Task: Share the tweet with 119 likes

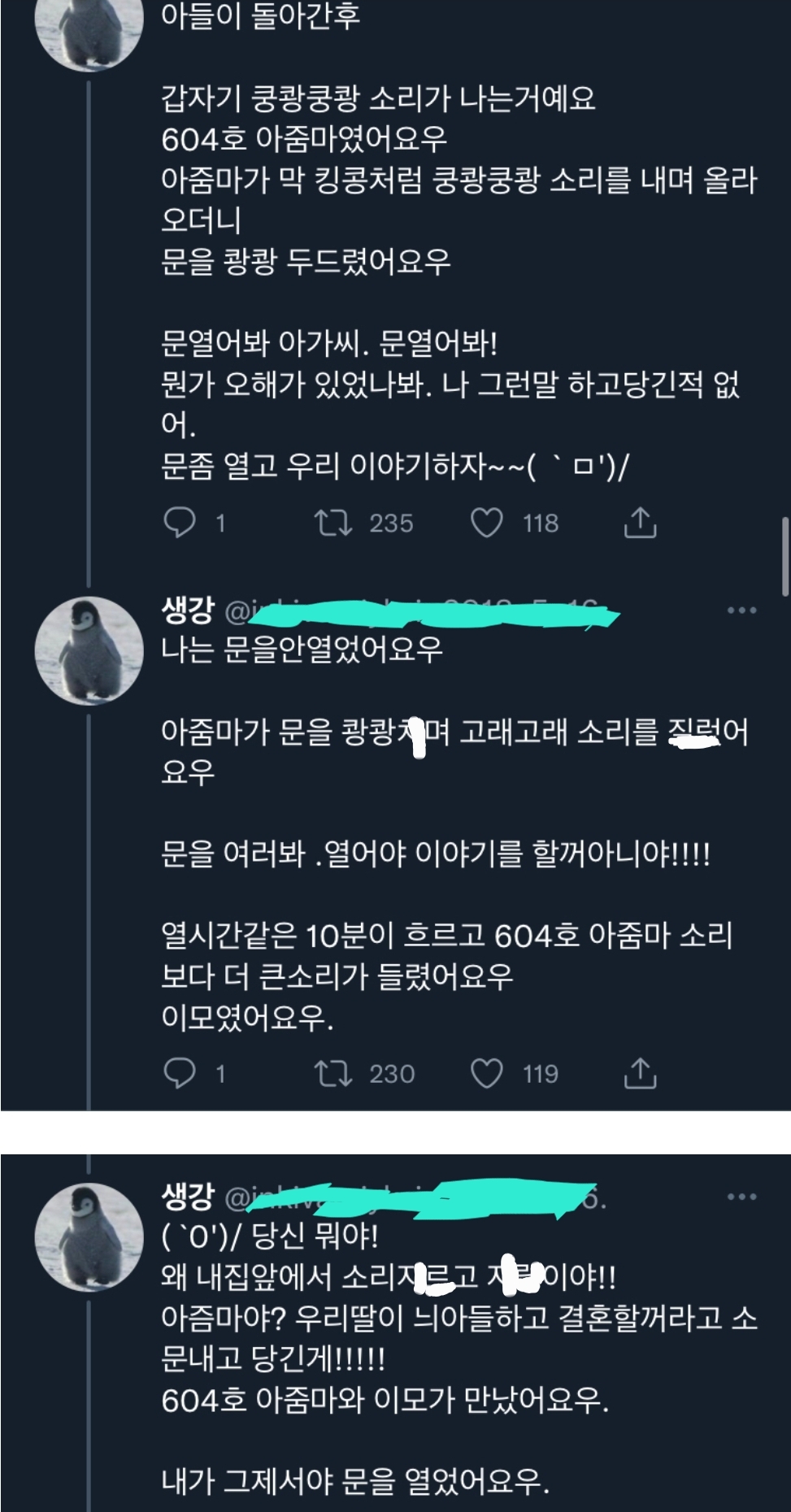Action: [640, 1073]
